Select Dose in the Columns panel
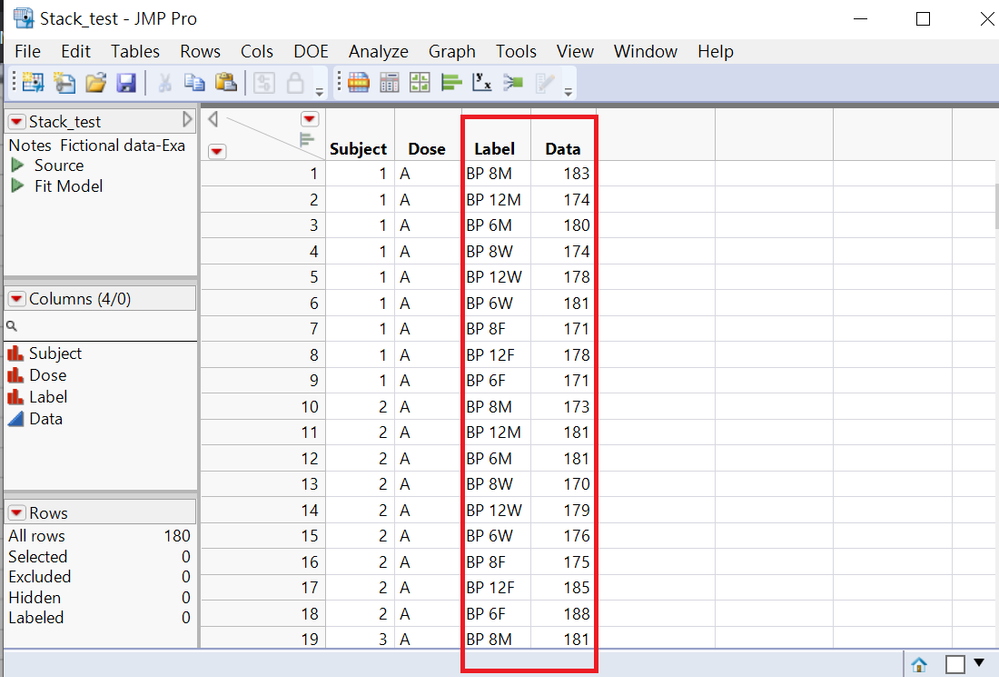 (48, 375)
